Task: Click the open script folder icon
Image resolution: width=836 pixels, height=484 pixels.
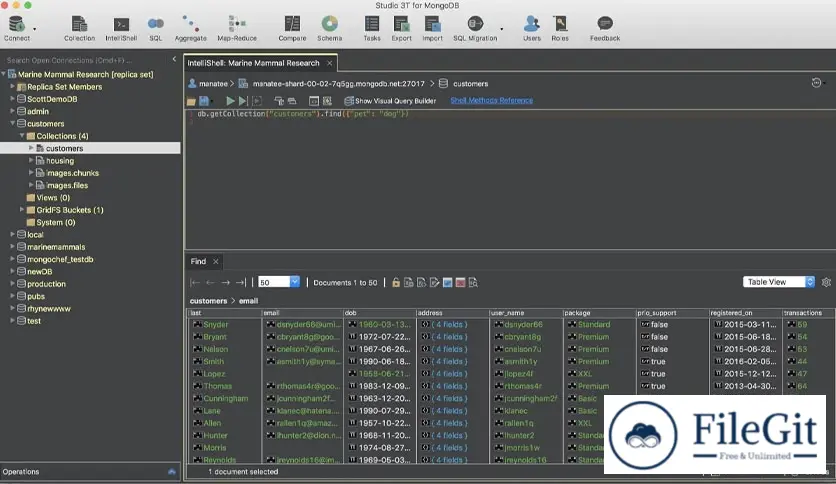Action: pos(191,101)
